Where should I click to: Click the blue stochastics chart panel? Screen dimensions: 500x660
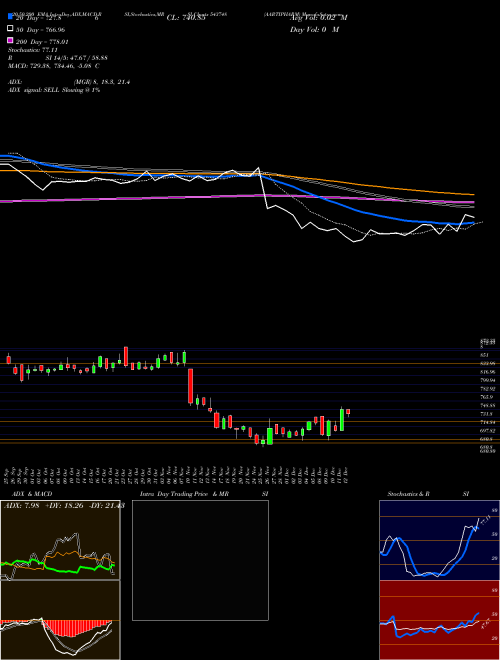pyautogui.click(x=439, y=540)
